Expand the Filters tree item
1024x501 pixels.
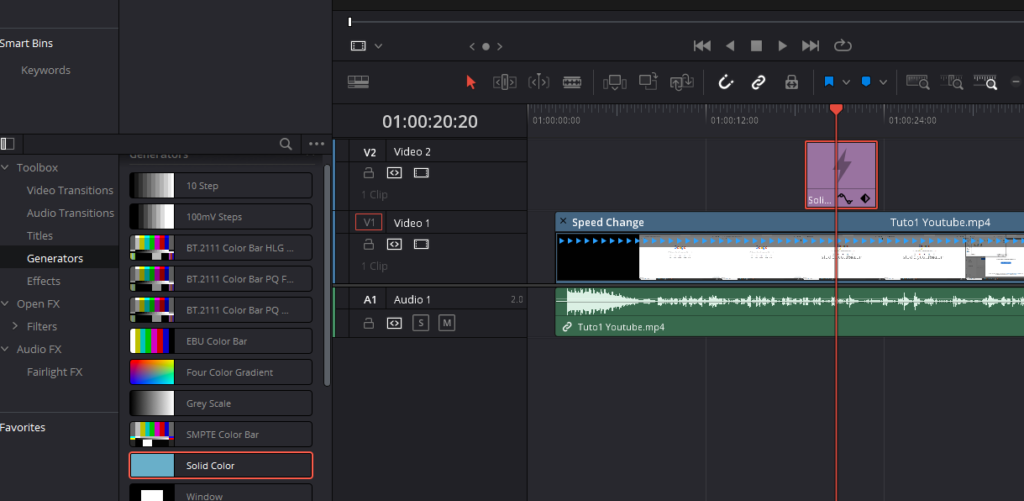click(15, 326)
